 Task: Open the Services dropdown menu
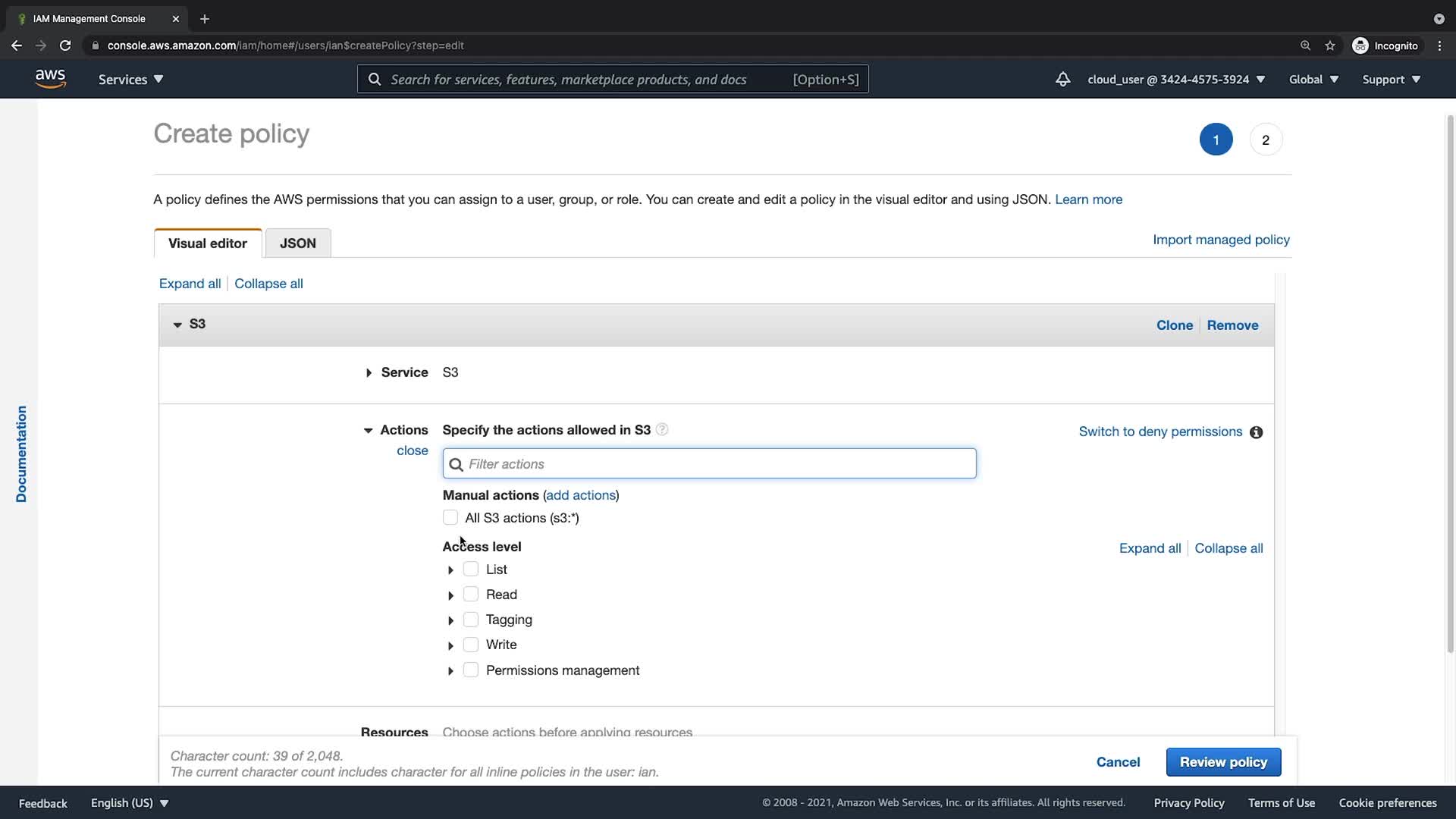(130, 80)
